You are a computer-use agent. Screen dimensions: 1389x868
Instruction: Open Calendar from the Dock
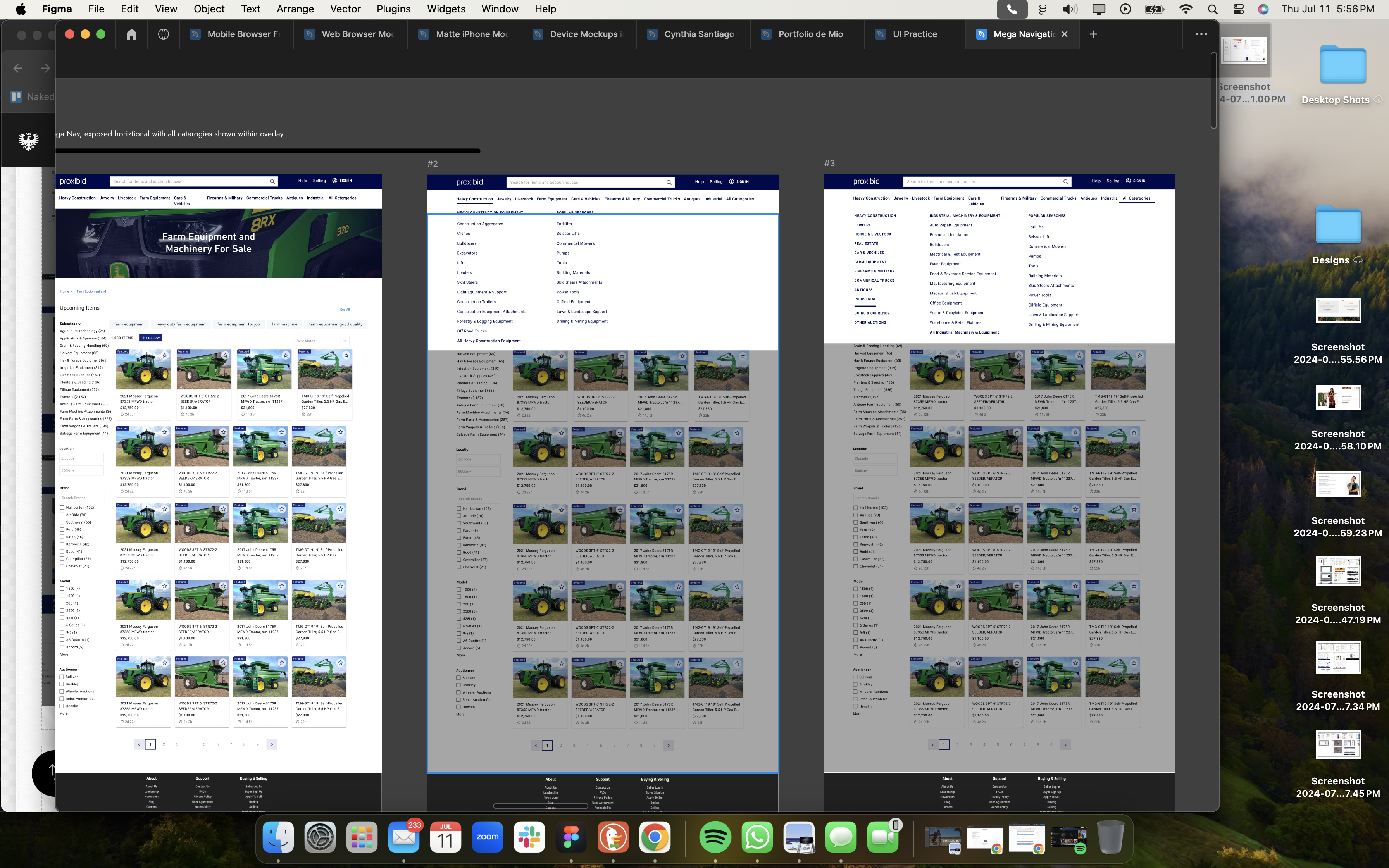pos(446,837)
